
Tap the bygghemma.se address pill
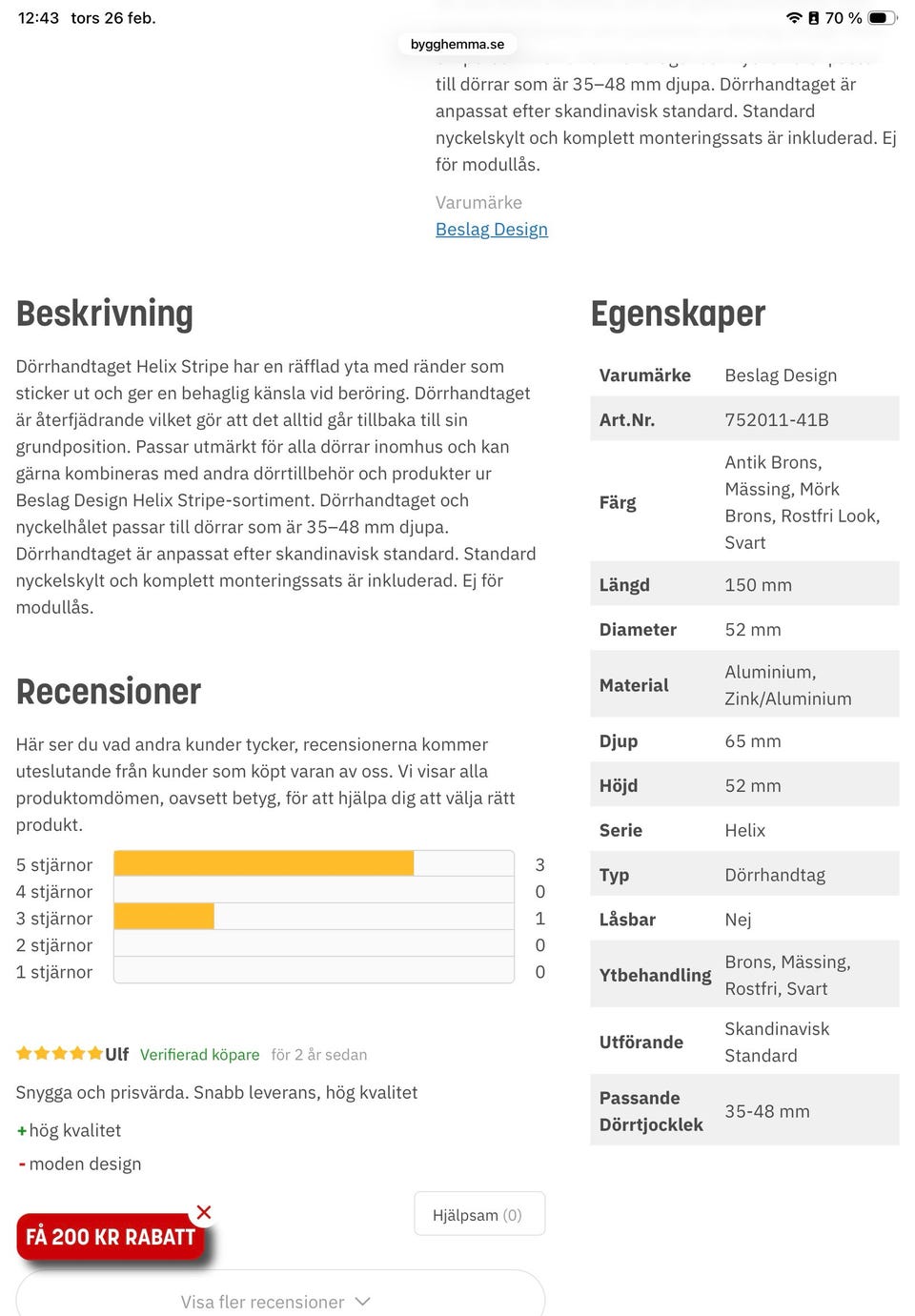tap(457, 45)
